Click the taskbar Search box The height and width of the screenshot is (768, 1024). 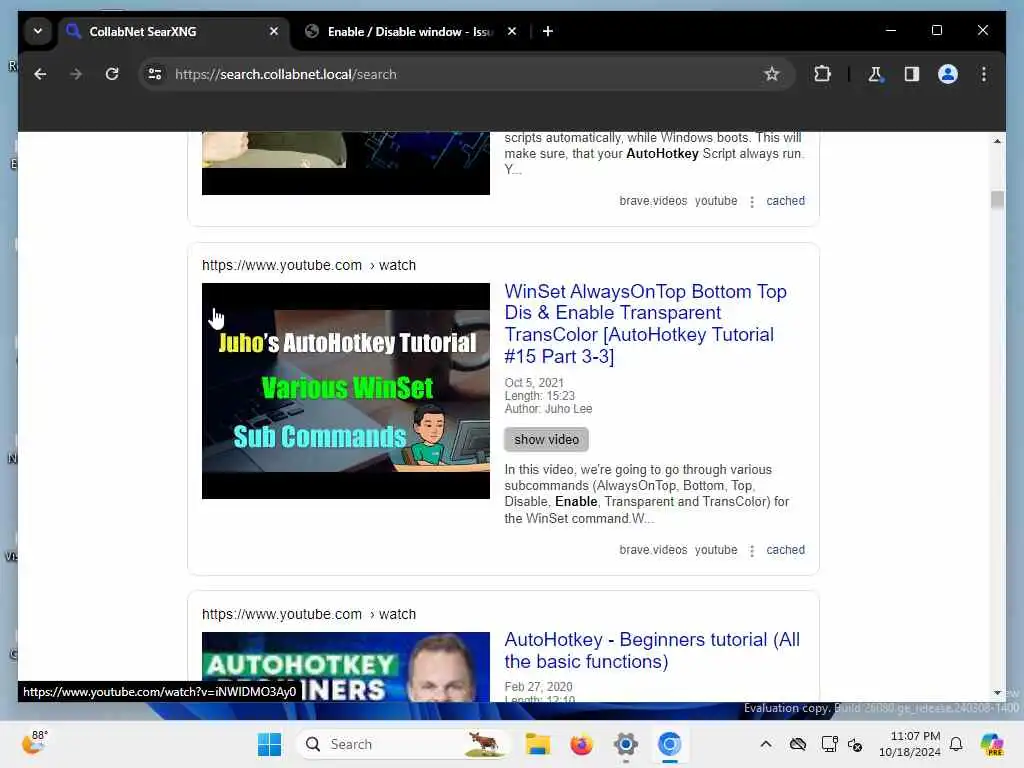click(x=404, y=744)
